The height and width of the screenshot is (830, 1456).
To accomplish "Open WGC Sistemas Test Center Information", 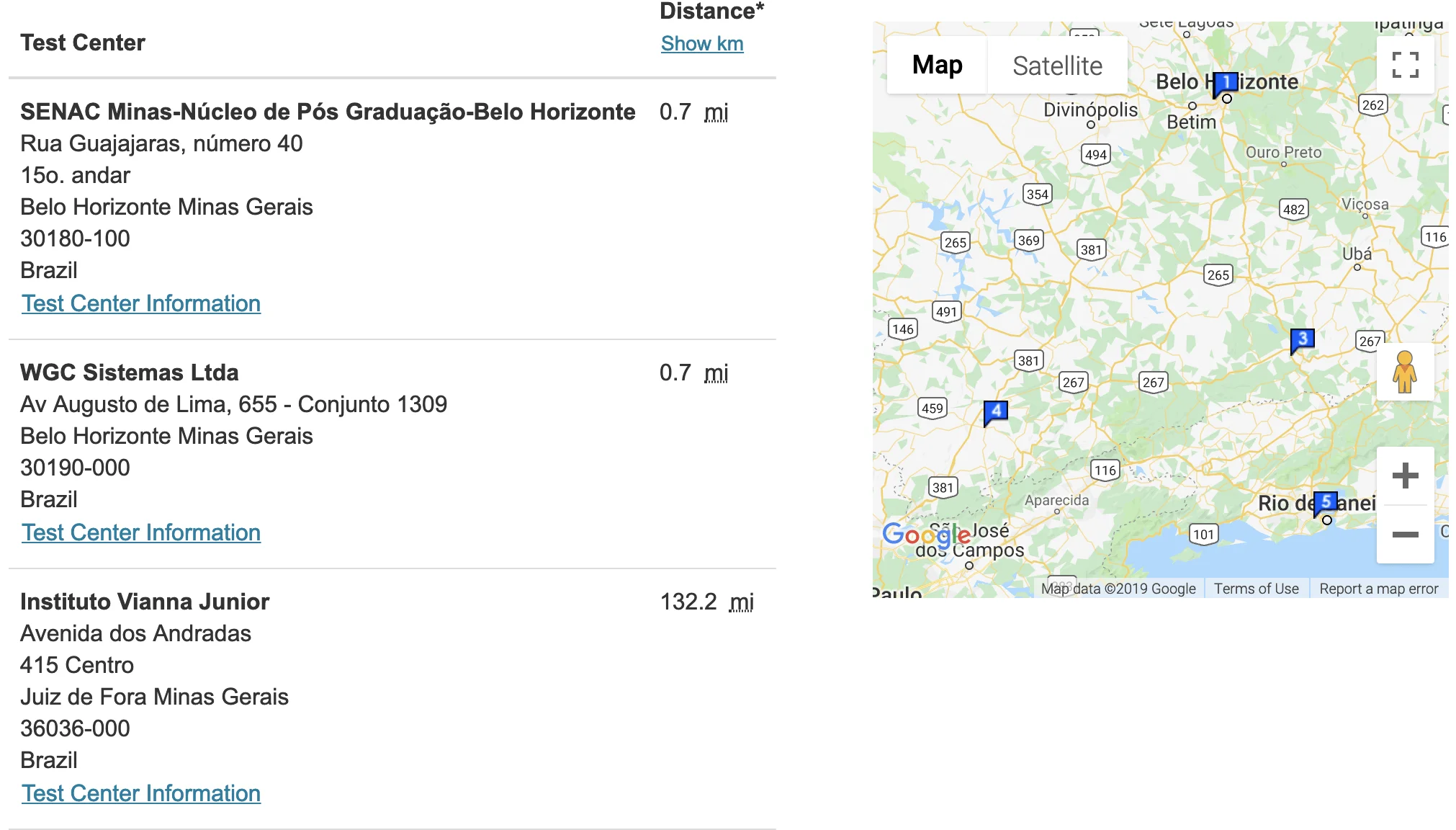I will 141,533.
